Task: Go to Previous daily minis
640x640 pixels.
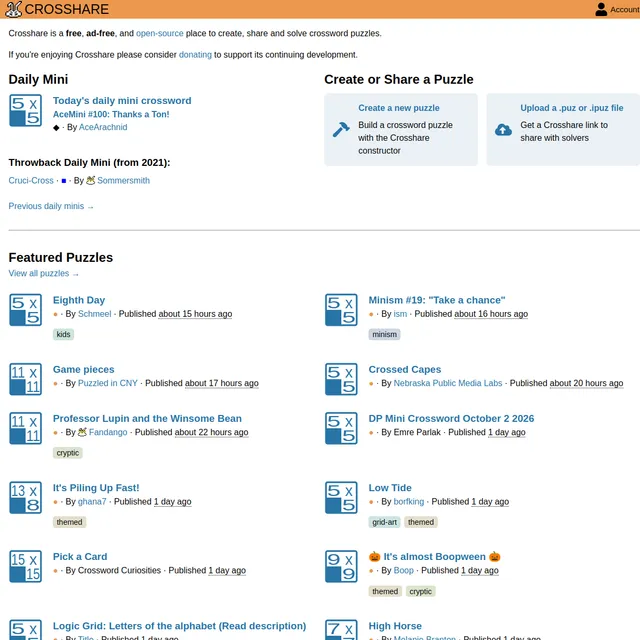Action: coord(51,206)
